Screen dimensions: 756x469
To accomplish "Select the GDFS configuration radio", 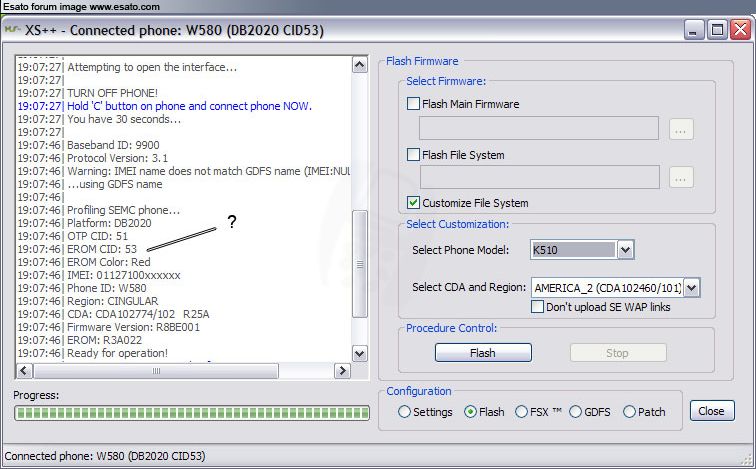I will click(575, 412).
